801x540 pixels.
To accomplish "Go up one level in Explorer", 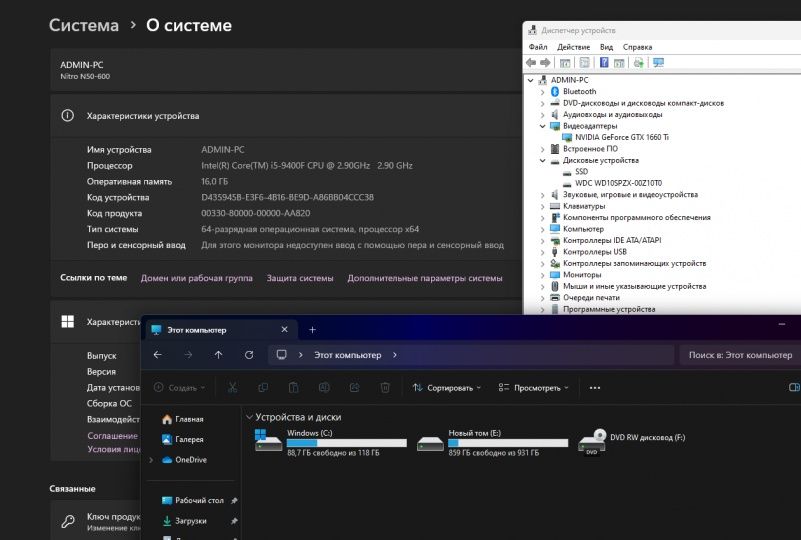I will coord(219,355).
